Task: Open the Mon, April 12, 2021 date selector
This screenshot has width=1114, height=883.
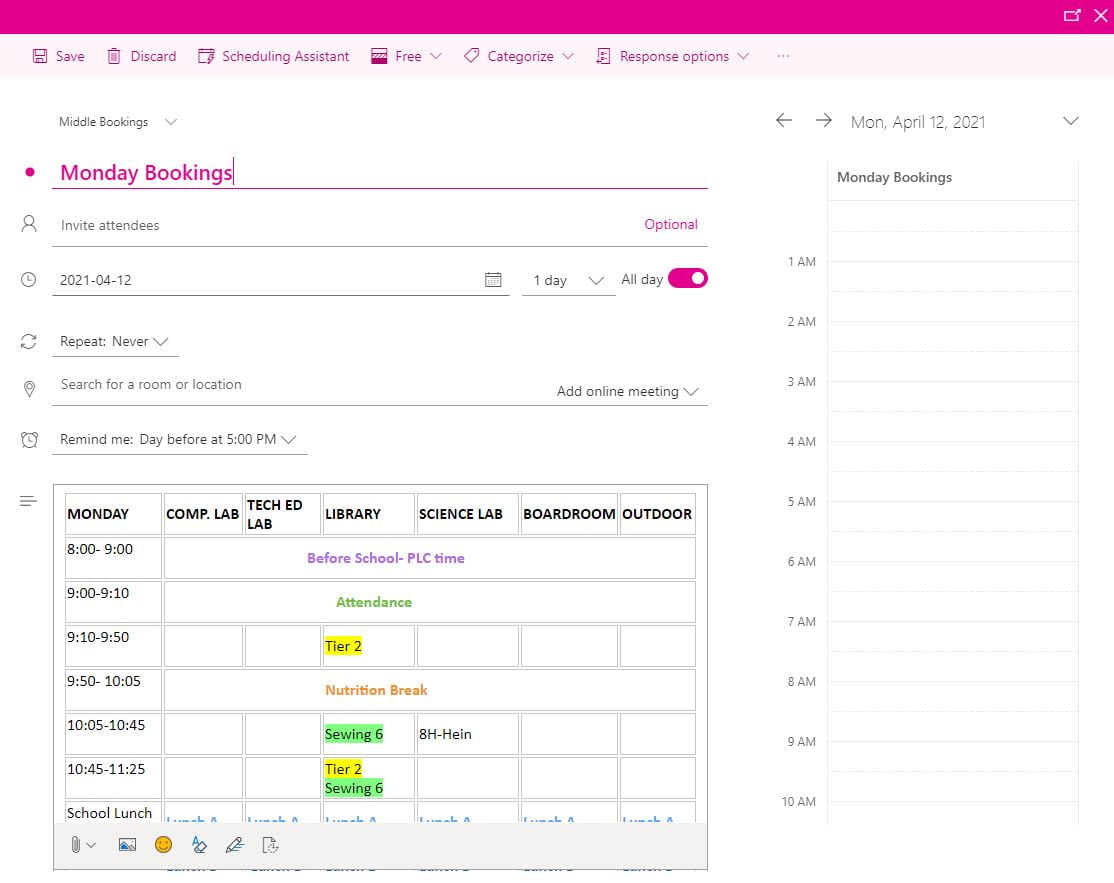Action: point(965,122)
